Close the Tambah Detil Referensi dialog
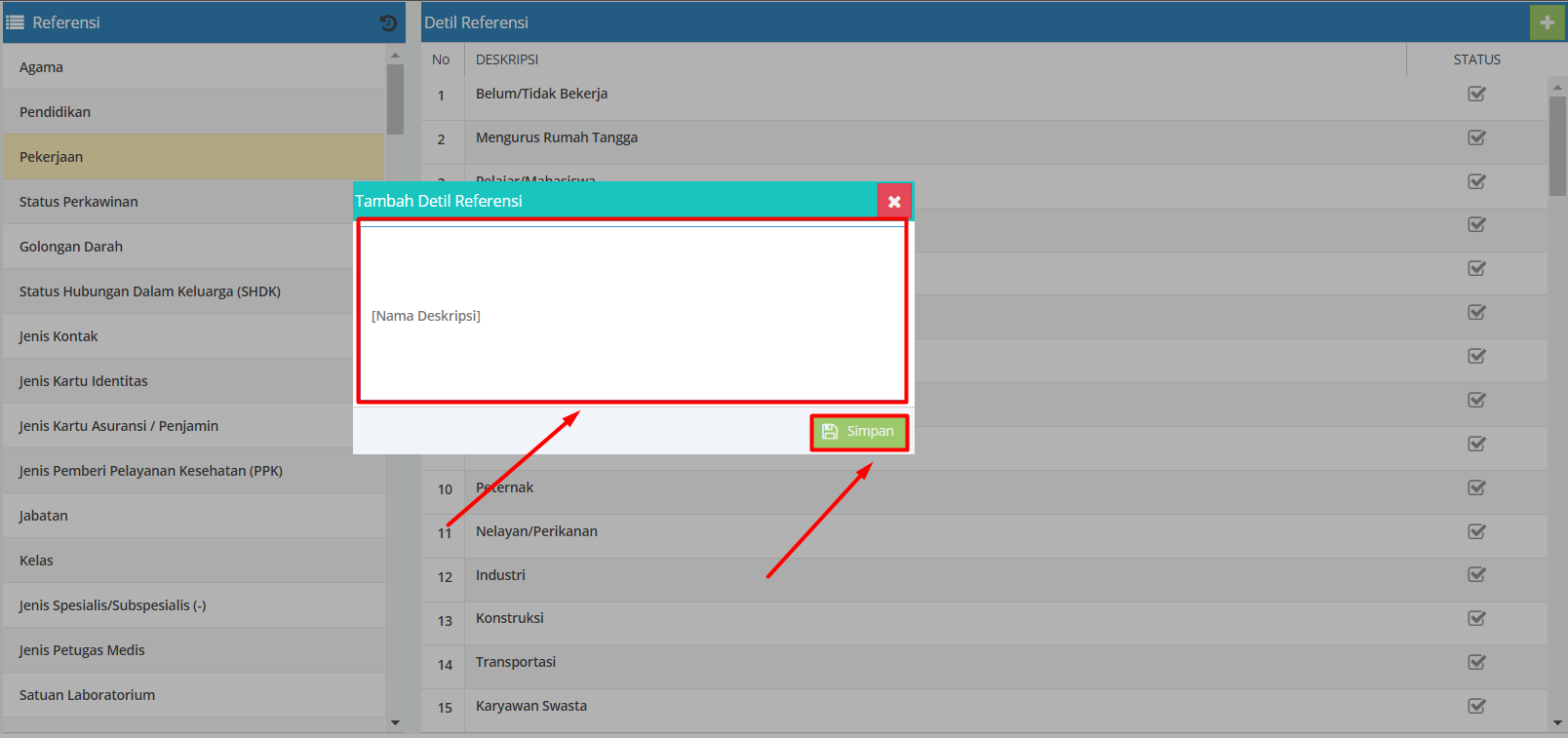The height and width of the screenshot is (738, 1568). pyautogui.click(x=894, y=202)
